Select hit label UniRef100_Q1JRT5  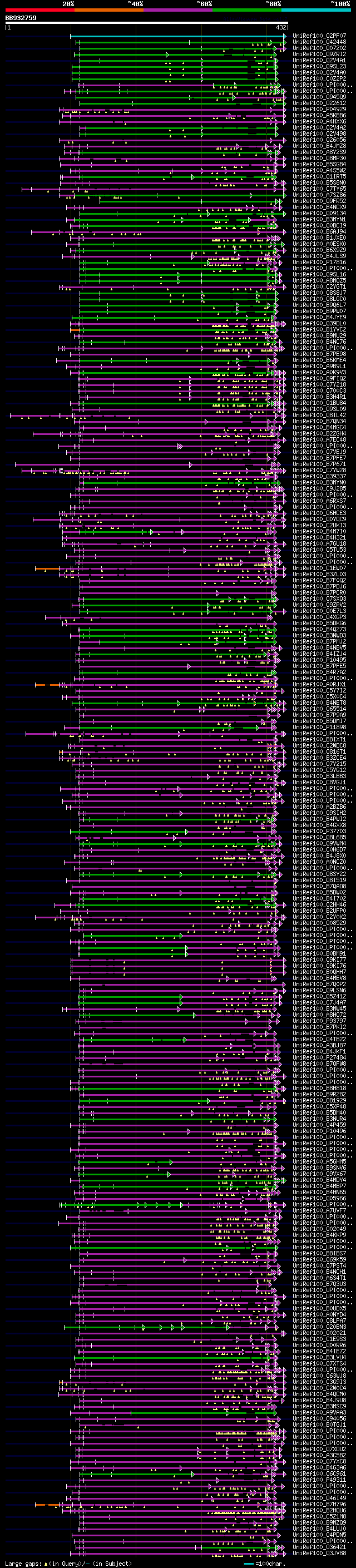[319, 176]
